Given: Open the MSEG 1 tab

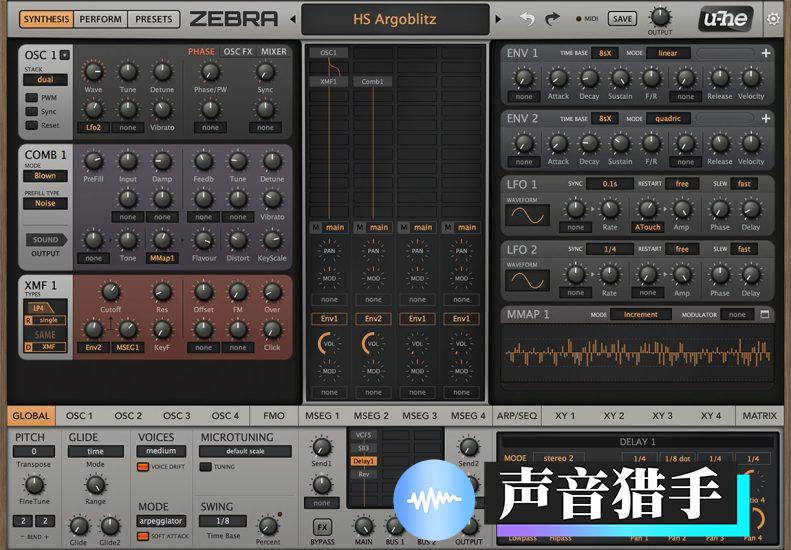Looking at the screenshot, I should pyautogui.click(x=322, y=416).
